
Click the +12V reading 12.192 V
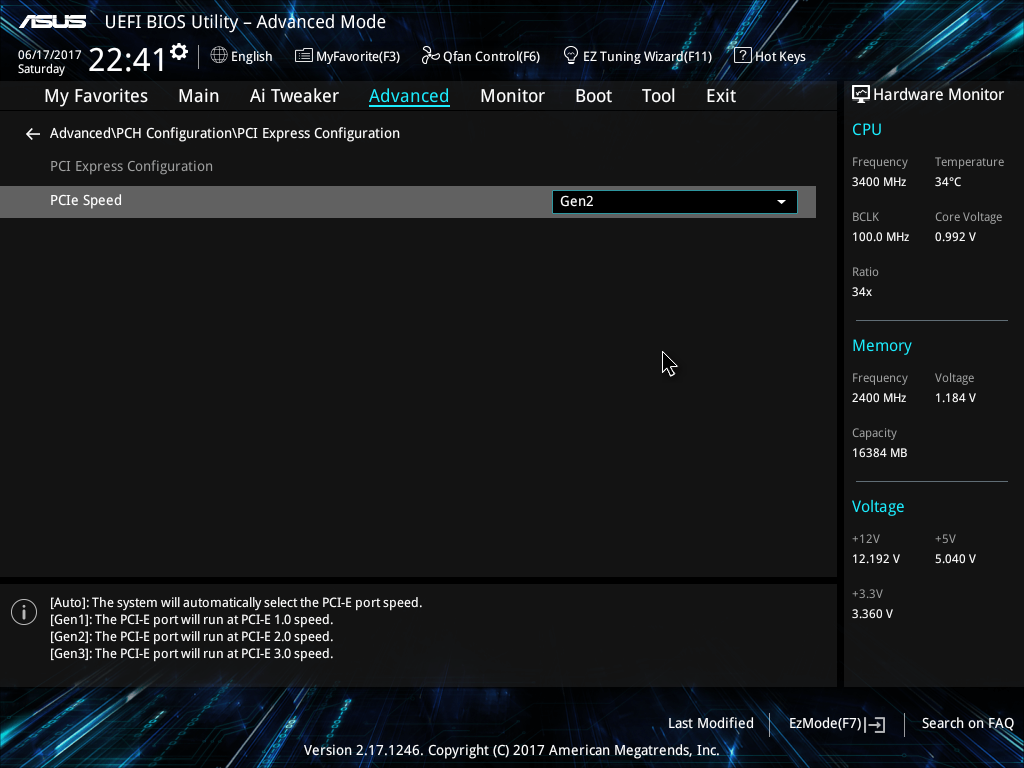[876, 559]
